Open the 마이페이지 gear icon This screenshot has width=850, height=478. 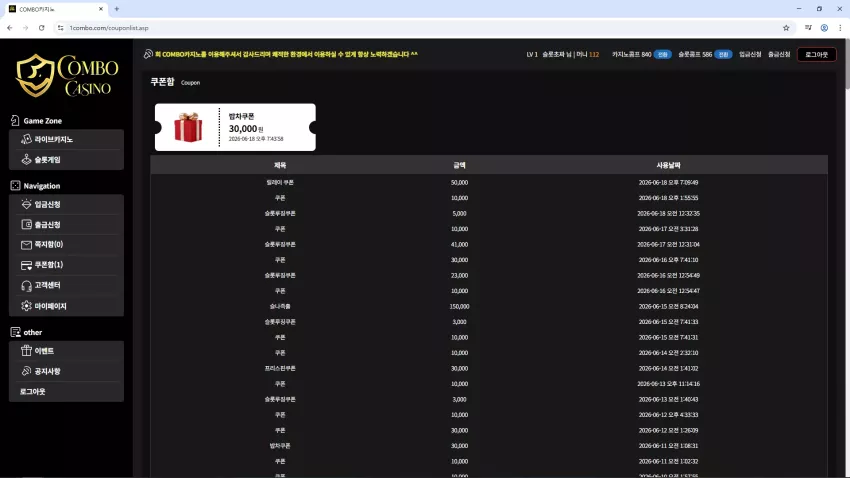point(26,306)
